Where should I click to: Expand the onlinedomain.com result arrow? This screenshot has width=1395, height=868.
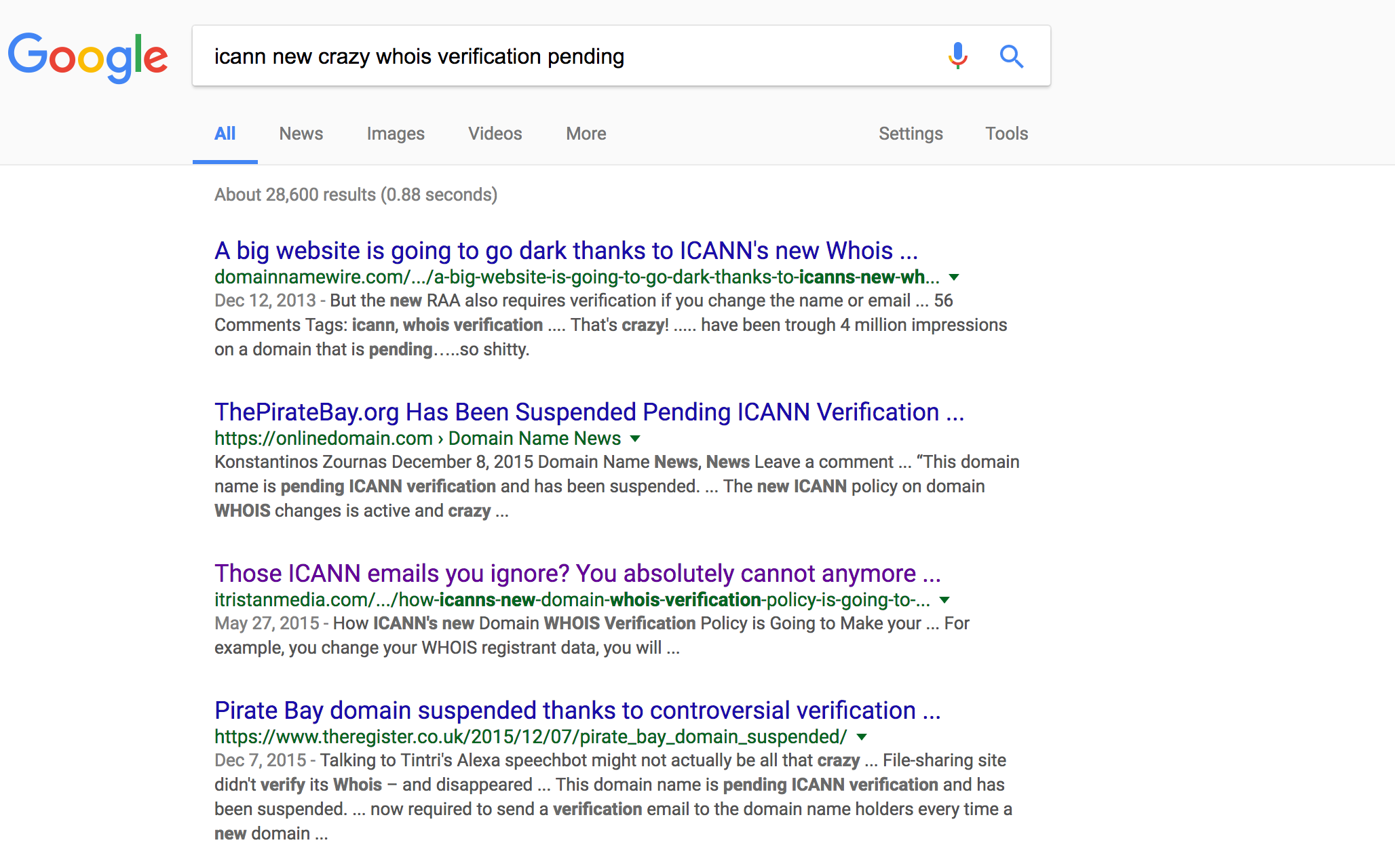[x=635, y=439]
